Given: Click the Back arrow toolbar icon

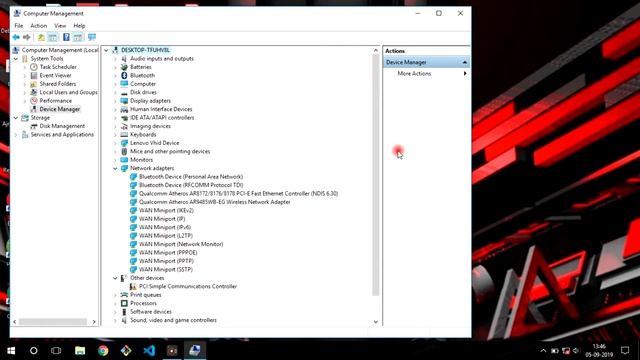Looking at the screenshot, I should [x=16, y=38].
